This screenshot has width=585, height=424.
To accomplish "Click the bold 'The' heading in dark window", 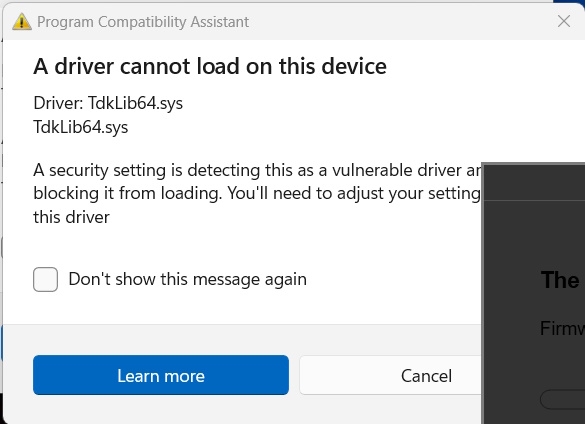I will (x=560, y=280).
